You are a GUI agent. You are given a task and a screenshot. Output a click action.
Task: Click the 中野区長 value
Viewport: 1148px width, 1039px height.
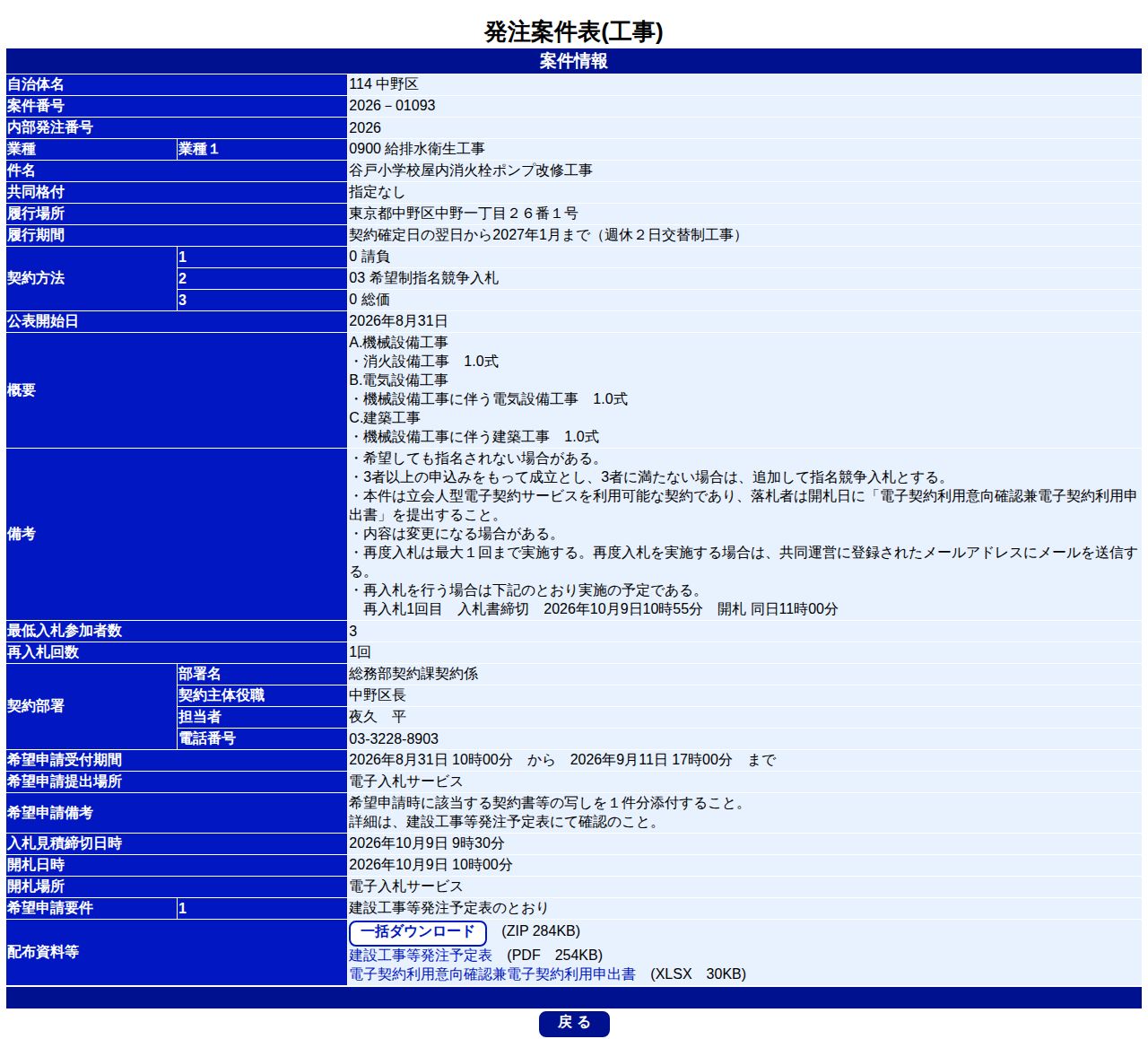click(x=378, y=695)
